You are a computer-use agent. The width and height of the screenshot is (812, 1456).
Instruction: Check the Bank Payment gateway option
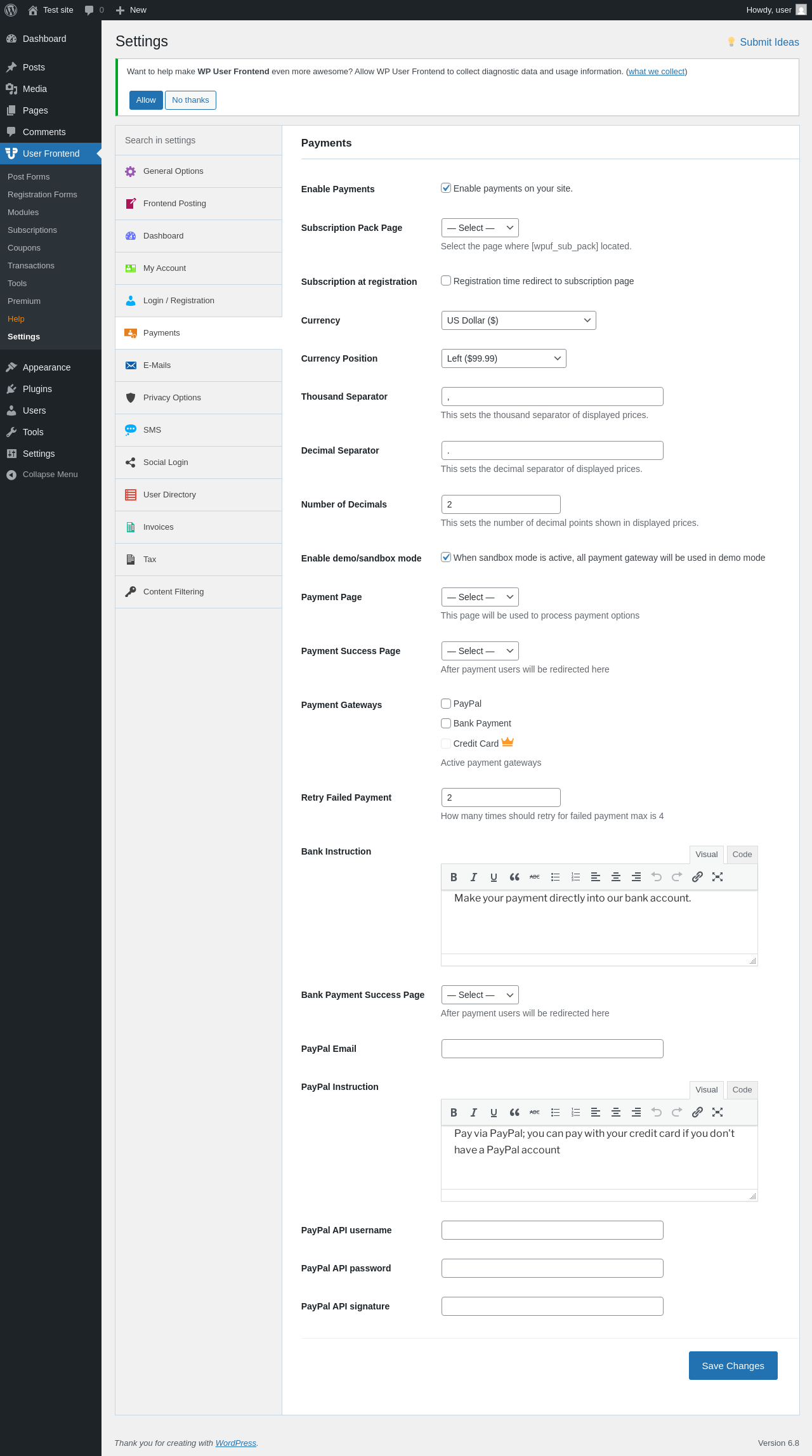point(446,723)
